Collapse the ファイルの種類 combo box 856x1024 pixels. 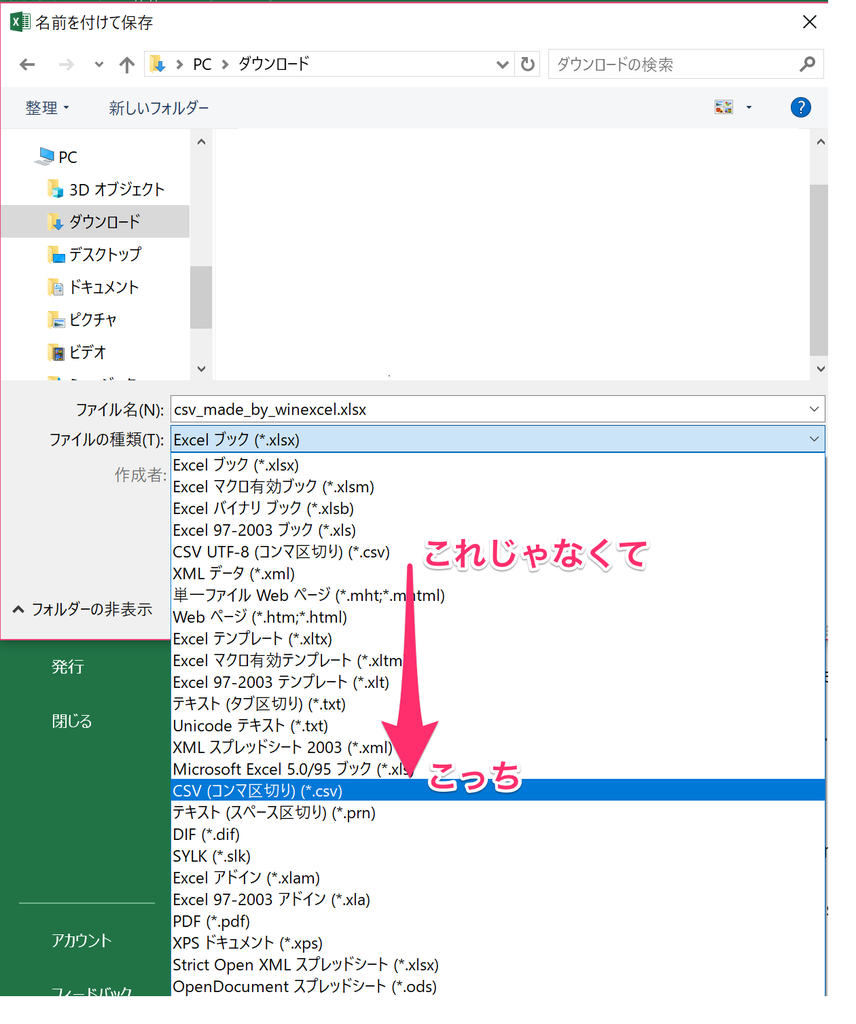pyautogui.click(x=814, y=440)
